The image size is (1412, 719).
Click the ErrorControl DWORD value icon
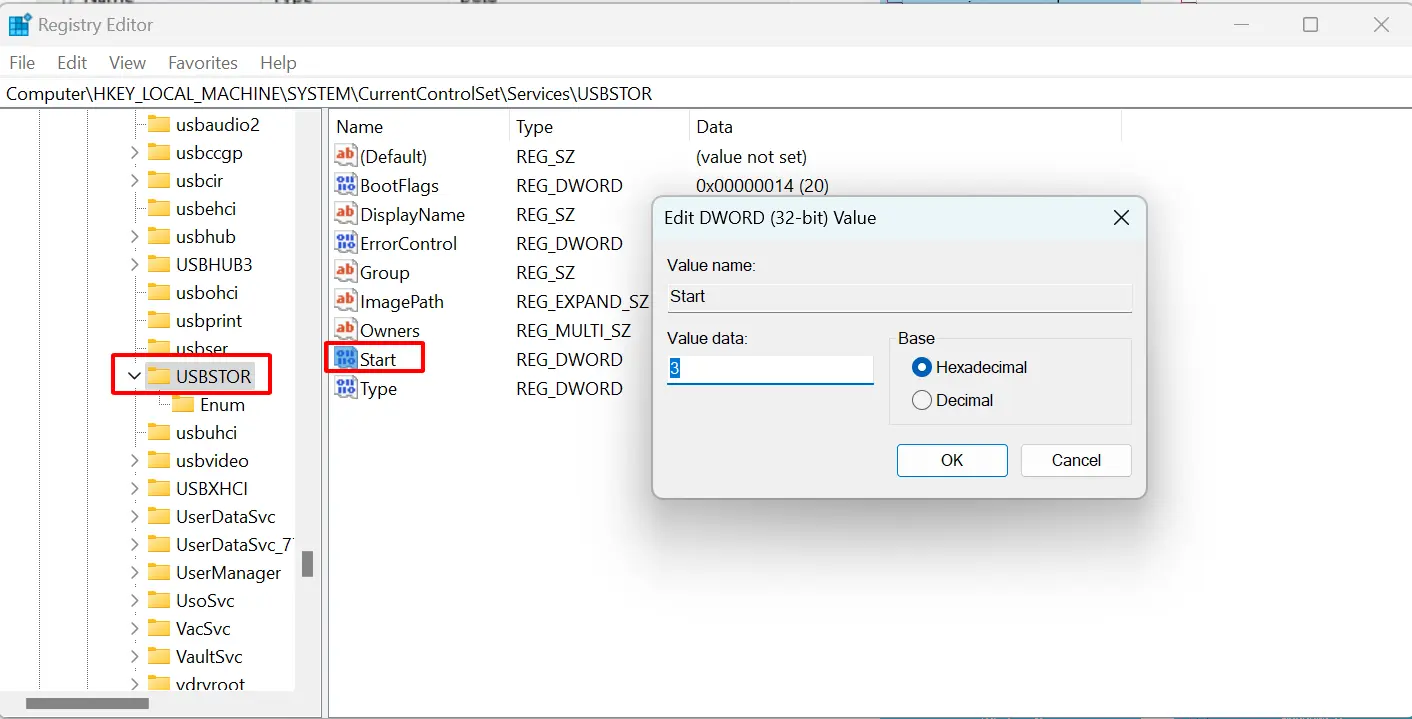click(x=345, y=243)
